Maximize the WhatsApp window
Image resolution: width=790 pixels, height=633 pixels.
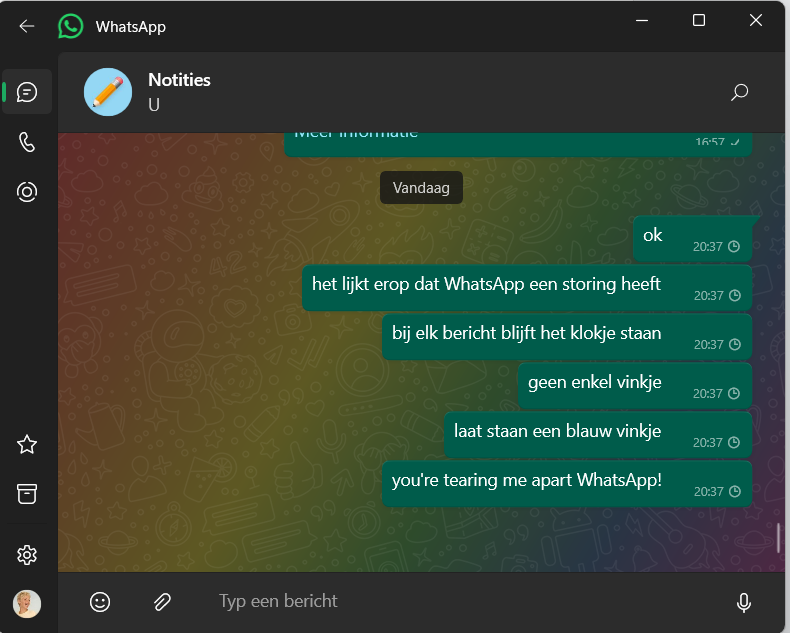(699, 21)
